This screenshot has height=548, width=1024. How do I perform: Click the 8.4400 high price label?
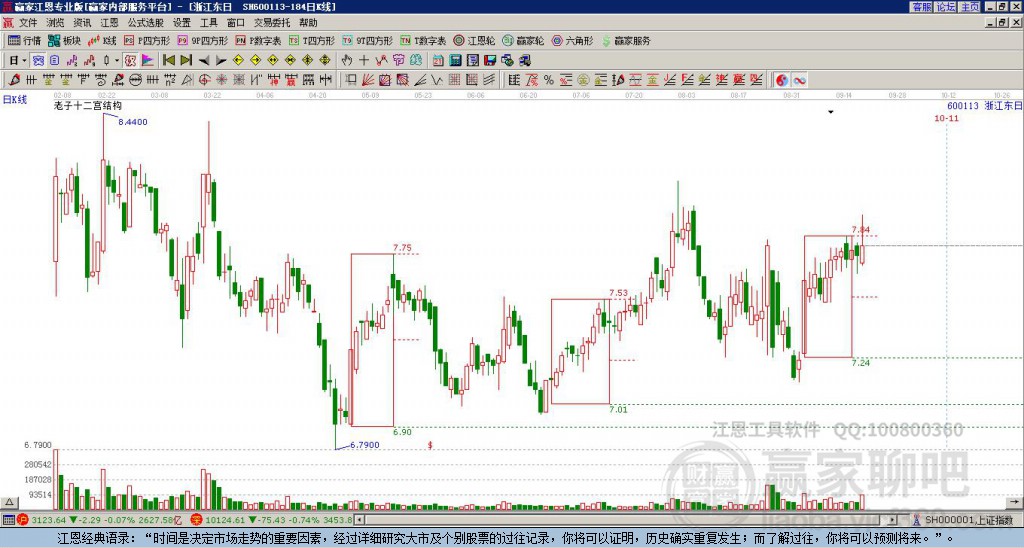coord(133,122)
